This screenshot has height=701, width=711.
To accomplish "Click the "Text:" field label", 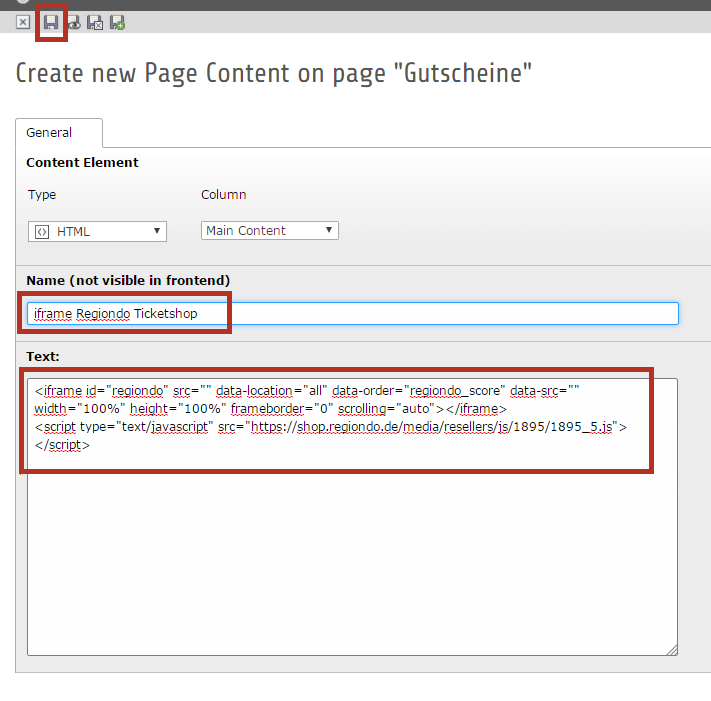I will click(43, 356).
